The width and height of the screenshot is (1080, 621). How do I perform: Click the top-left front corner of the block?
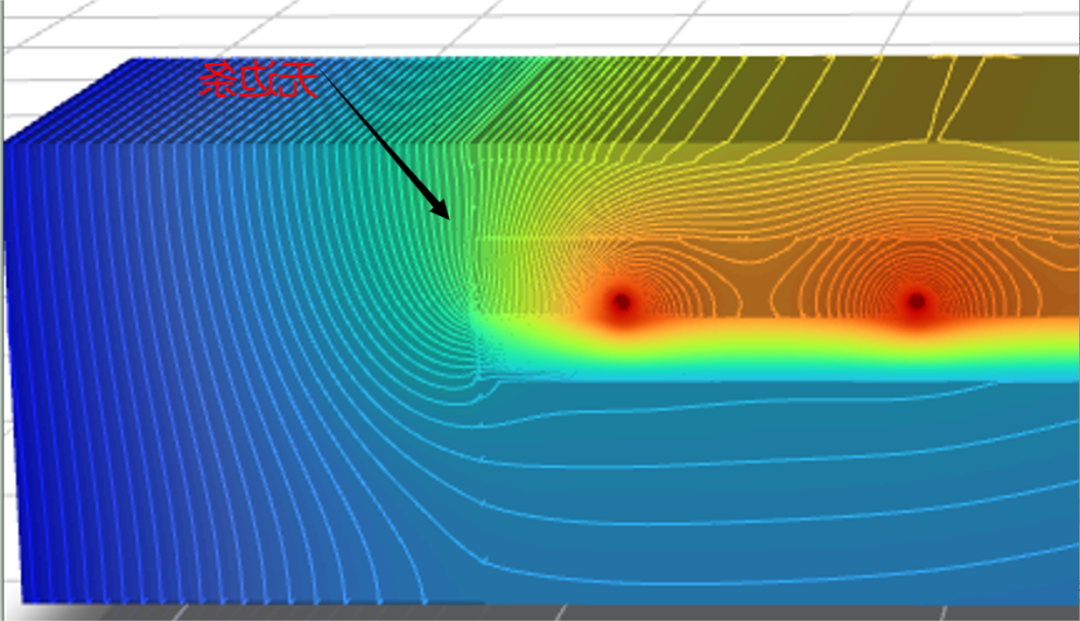[8, 143]
